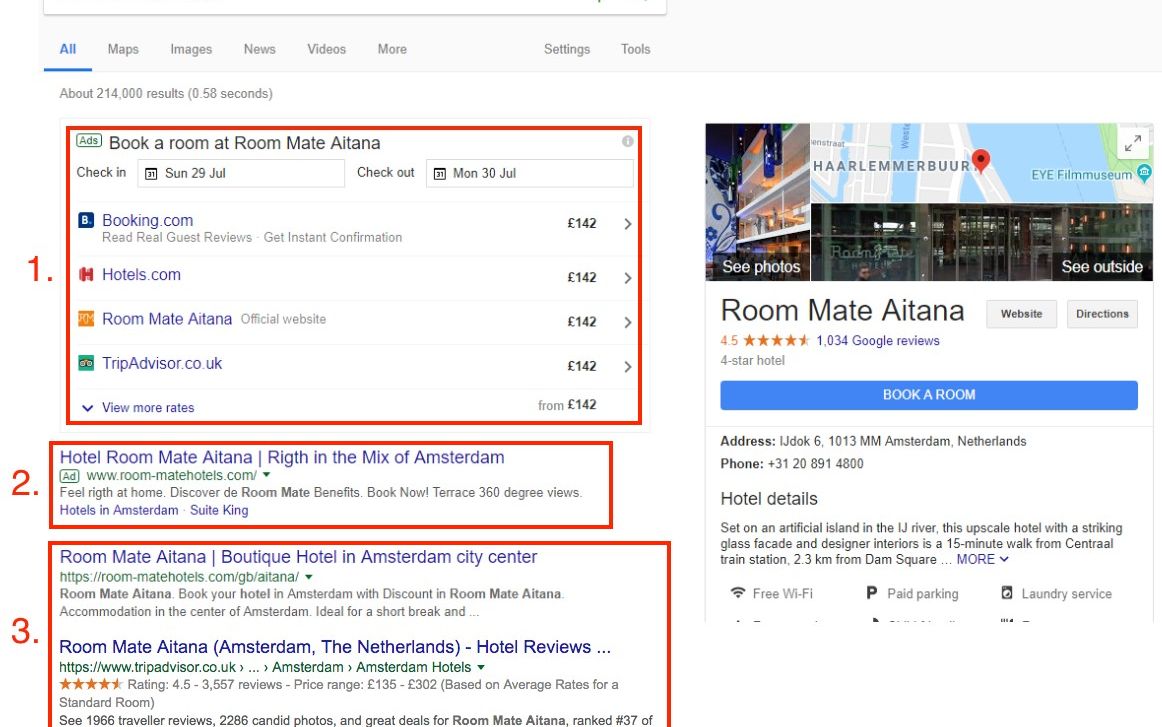Open the ad info icon beside Book a room
This screenshot has width=1162, height=727.
pos(628,141)
